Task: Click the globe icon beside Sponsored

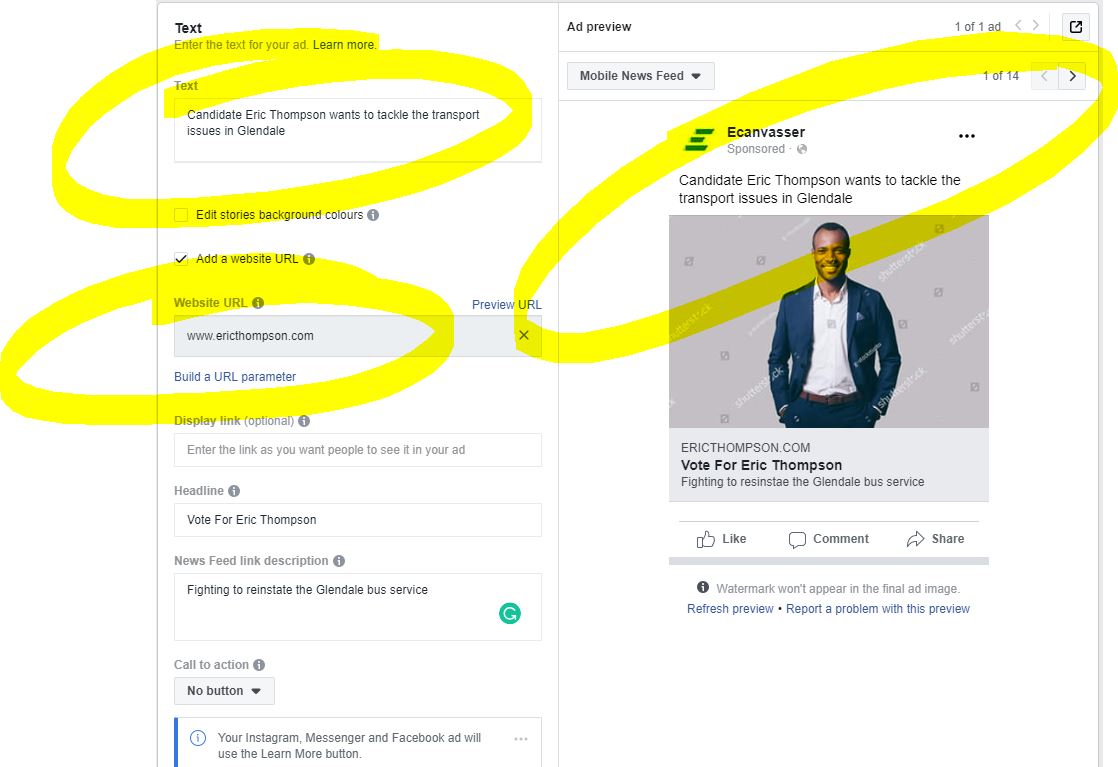Action: 801,149
